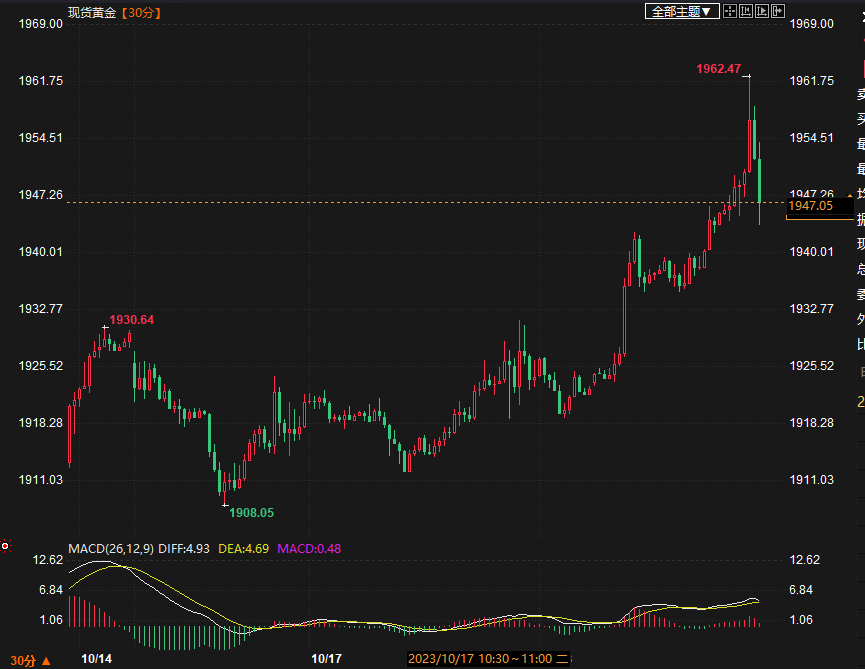Click the MACD(26,12,9) indicator label
The height and width of the screenshot is (669, 865).
pyautogui.click(x=110, y=548)
